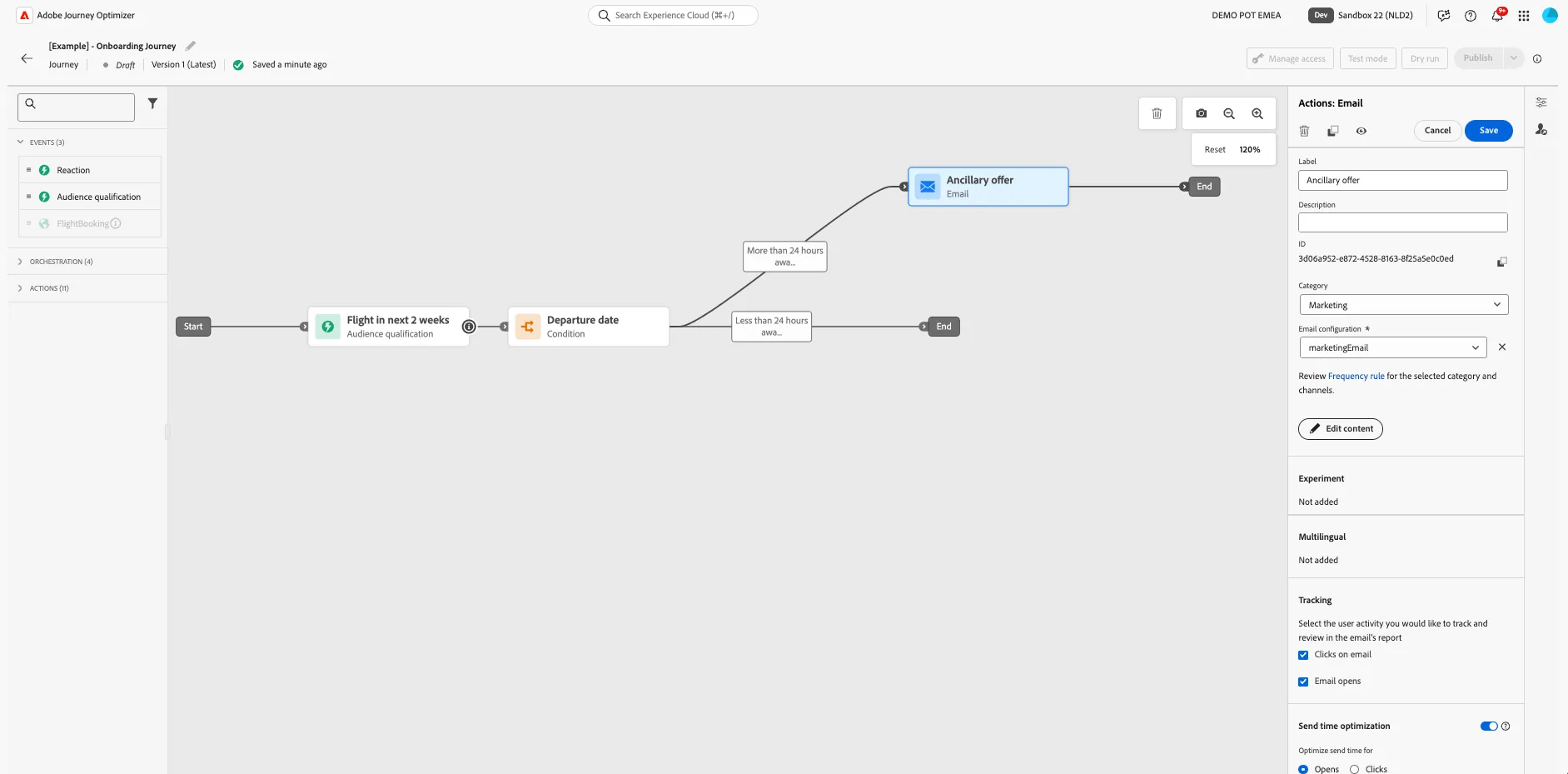Open journey properties settings icon
Image resolution: width=1568 pixels, height=774 pixels.
[x=1541, y=102]
